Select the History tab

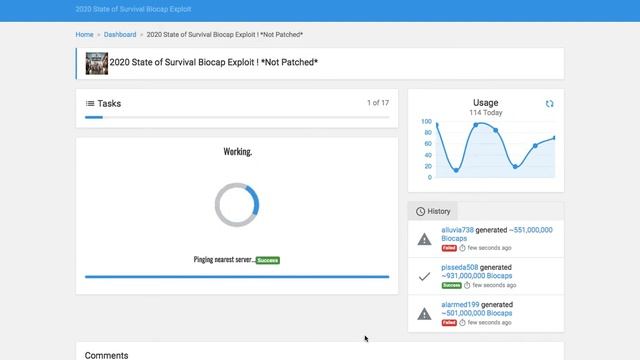coord(433,211)
